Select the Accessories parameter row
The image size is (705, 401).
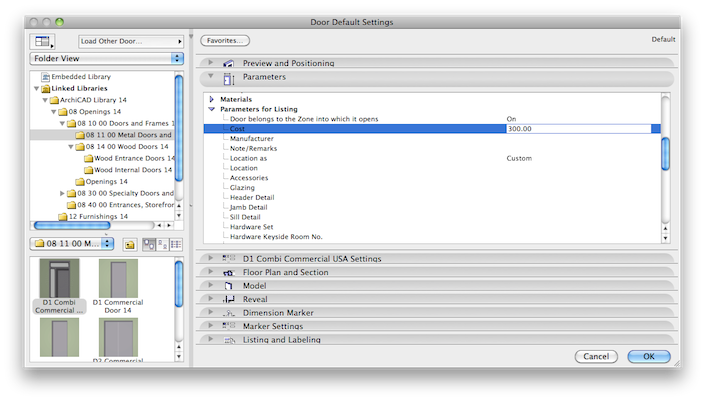[x=432, y=178]
